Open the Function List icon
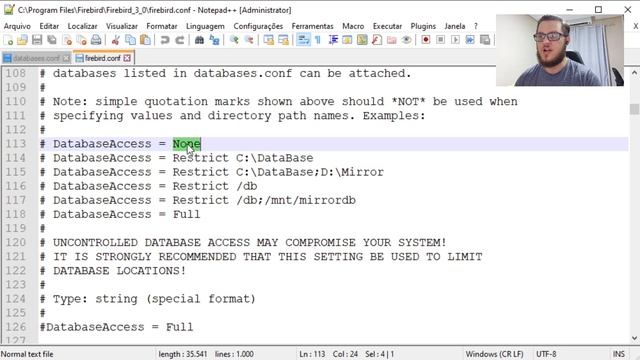The height and width of the screenshot is (360, 640). pos(377,40)
